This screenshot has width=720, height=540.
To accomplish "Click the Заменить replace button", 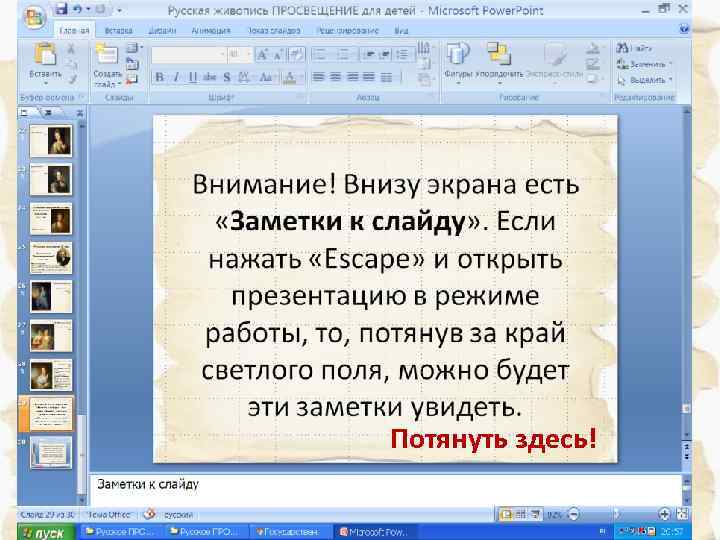I will coord(644,64).
